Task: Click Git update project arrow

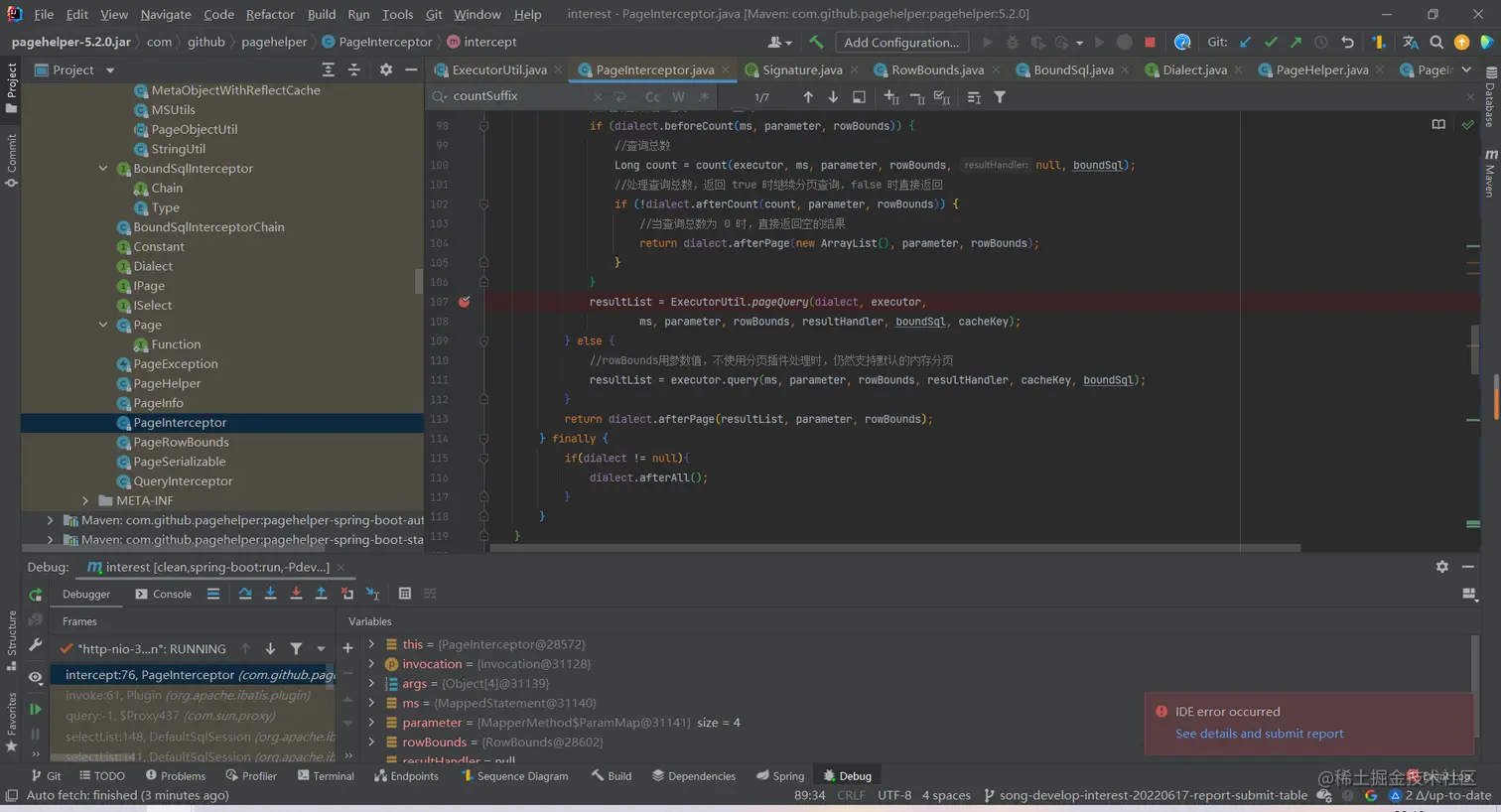Action: click(1245, 42)
